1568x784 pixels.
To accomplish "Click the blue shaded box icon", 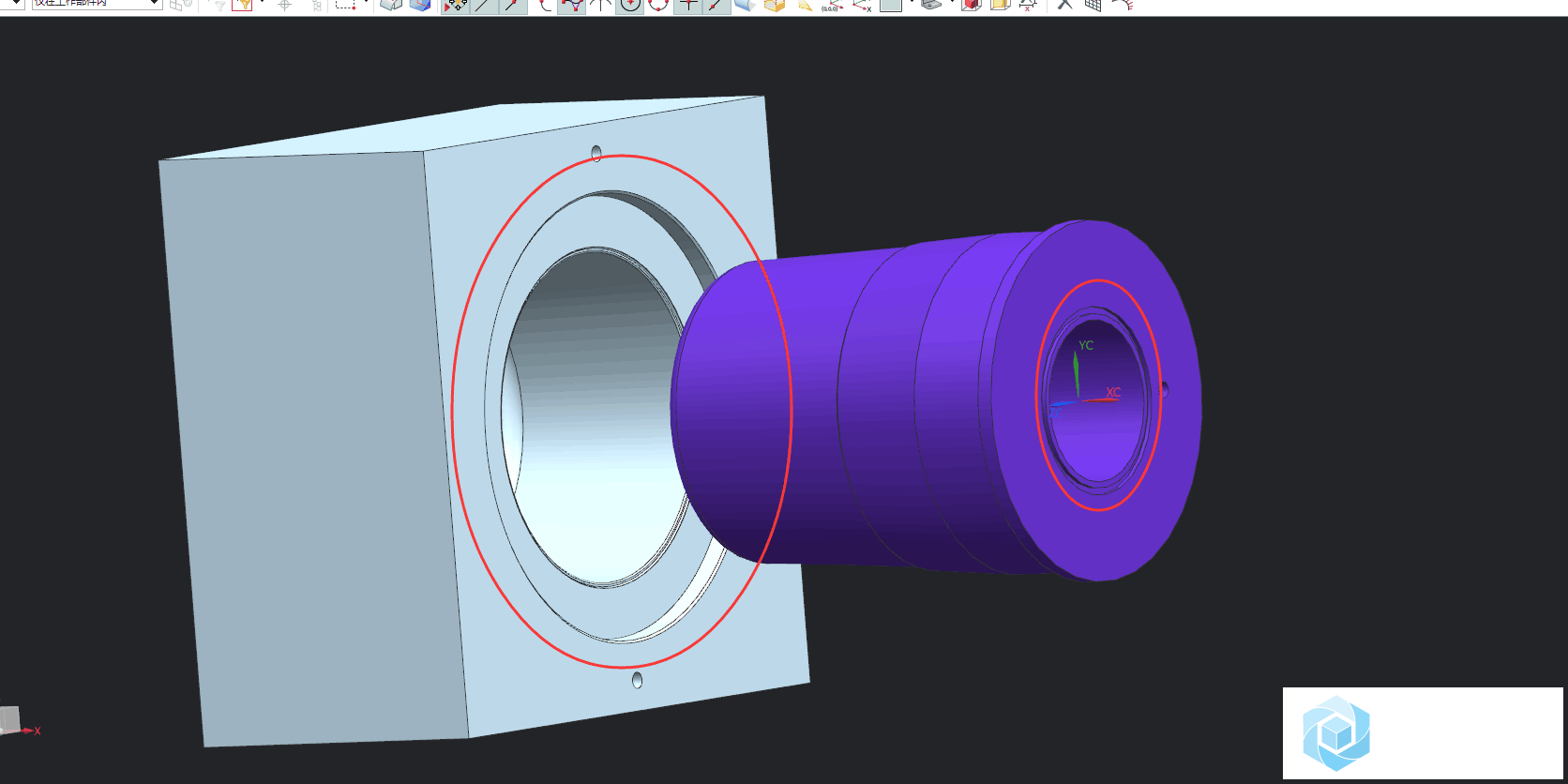I will (x=420, y=5).
